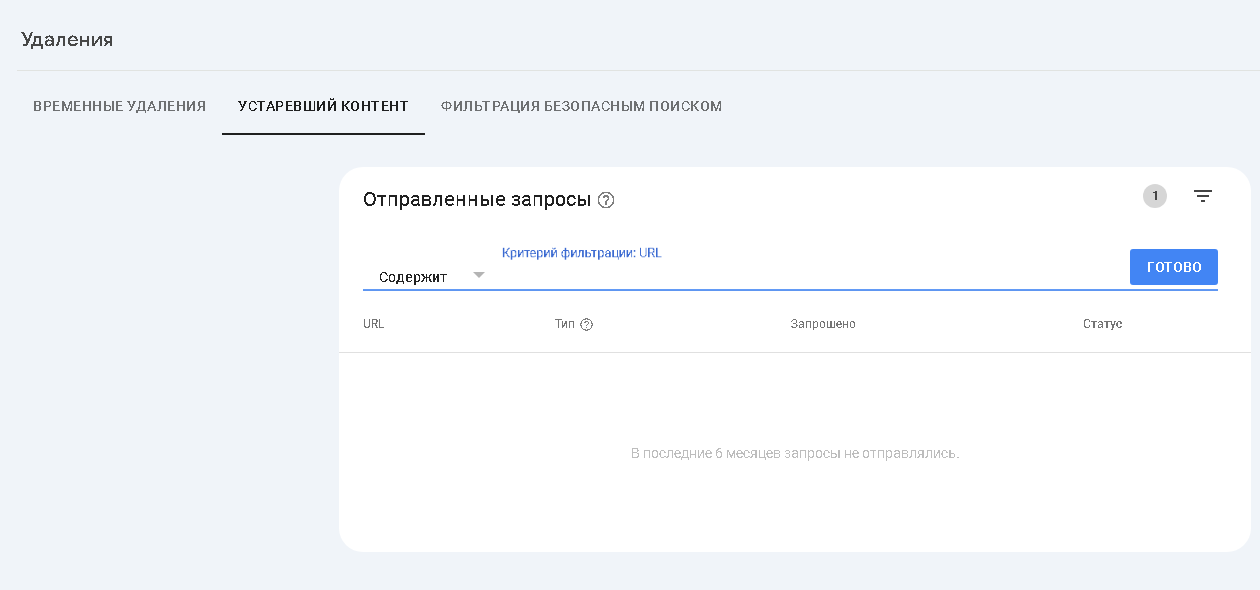Click the no-requests empty state message
Viewport: 1260px width, 590px height.
795,454
